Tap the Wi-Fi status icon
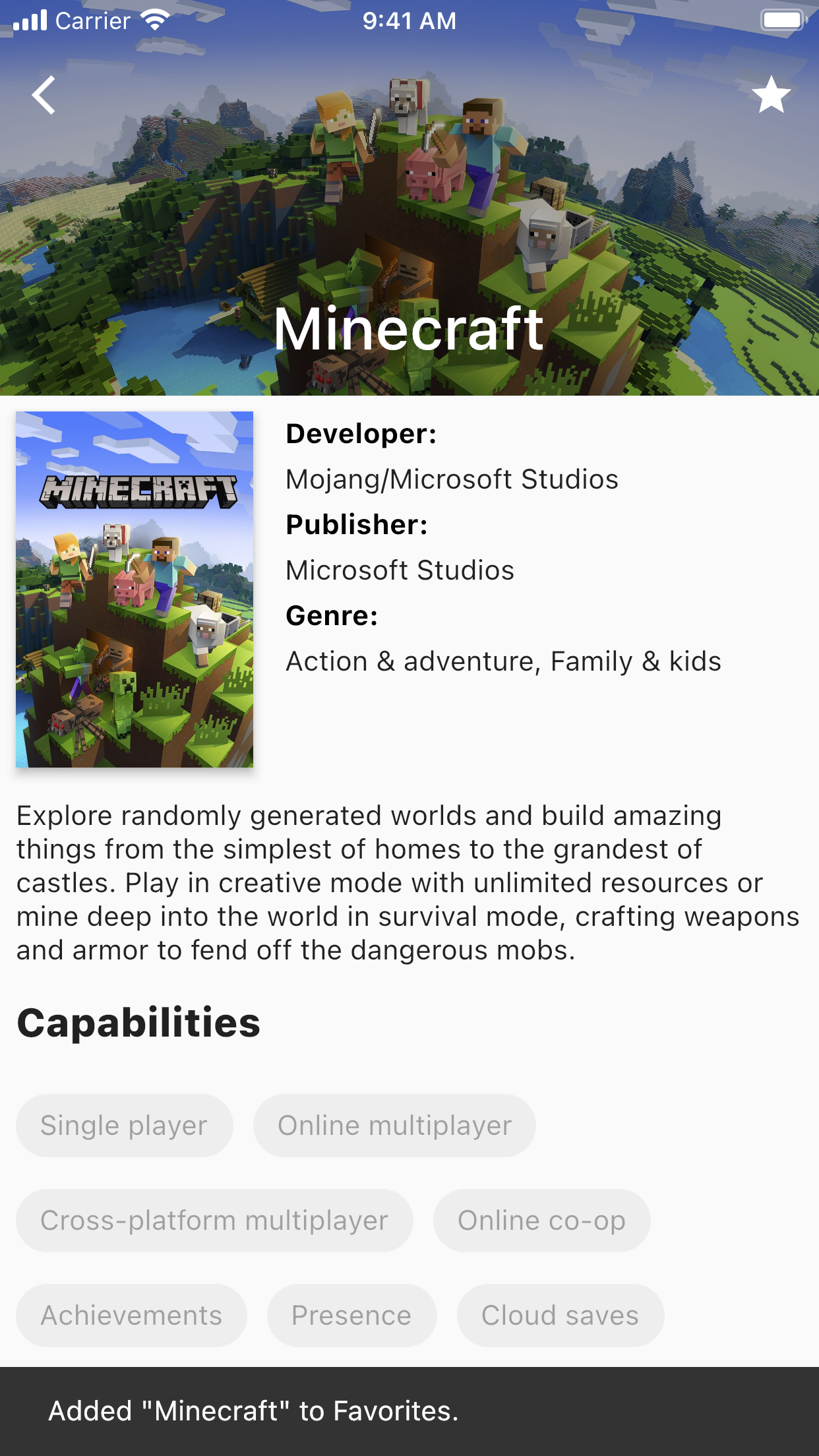Image resolution: width=819 pixels, height=1456 pixels. (155, 20)
